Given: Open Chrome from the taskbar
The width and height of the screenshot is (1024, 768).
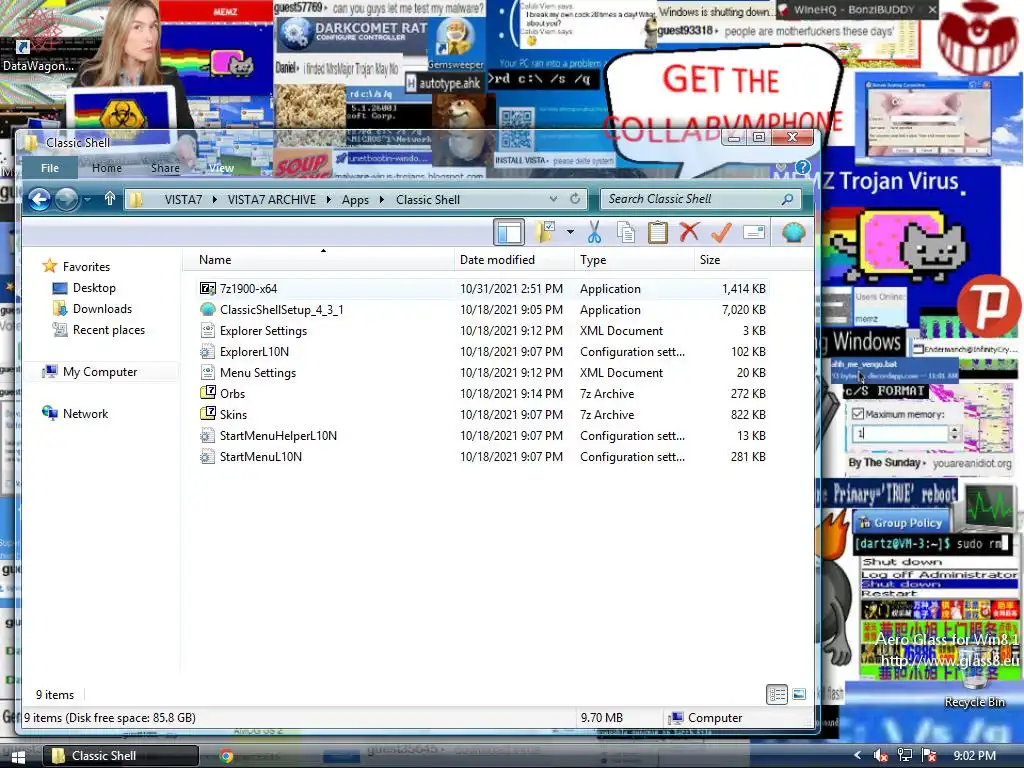Looking at the screenshot, I should [x=227, y=756].
